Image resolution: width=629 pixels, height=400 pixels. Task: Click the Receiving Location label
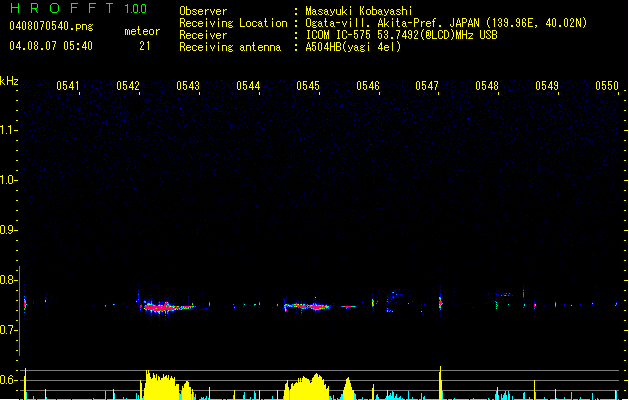click(x=233, y=23)
